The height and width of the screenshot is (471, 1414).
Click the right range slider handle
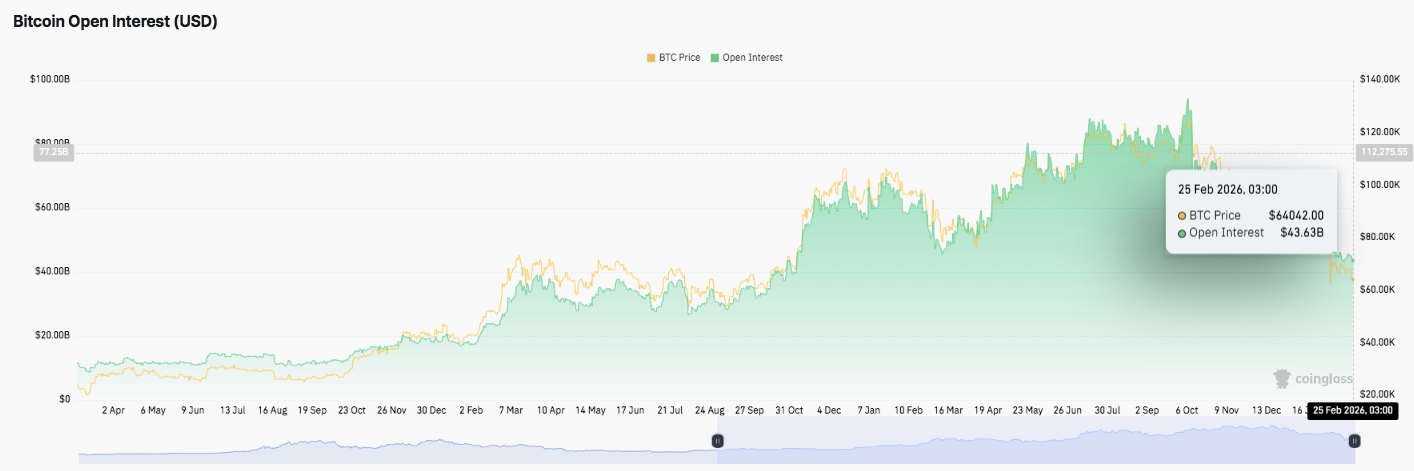[x=1354, y=441]
